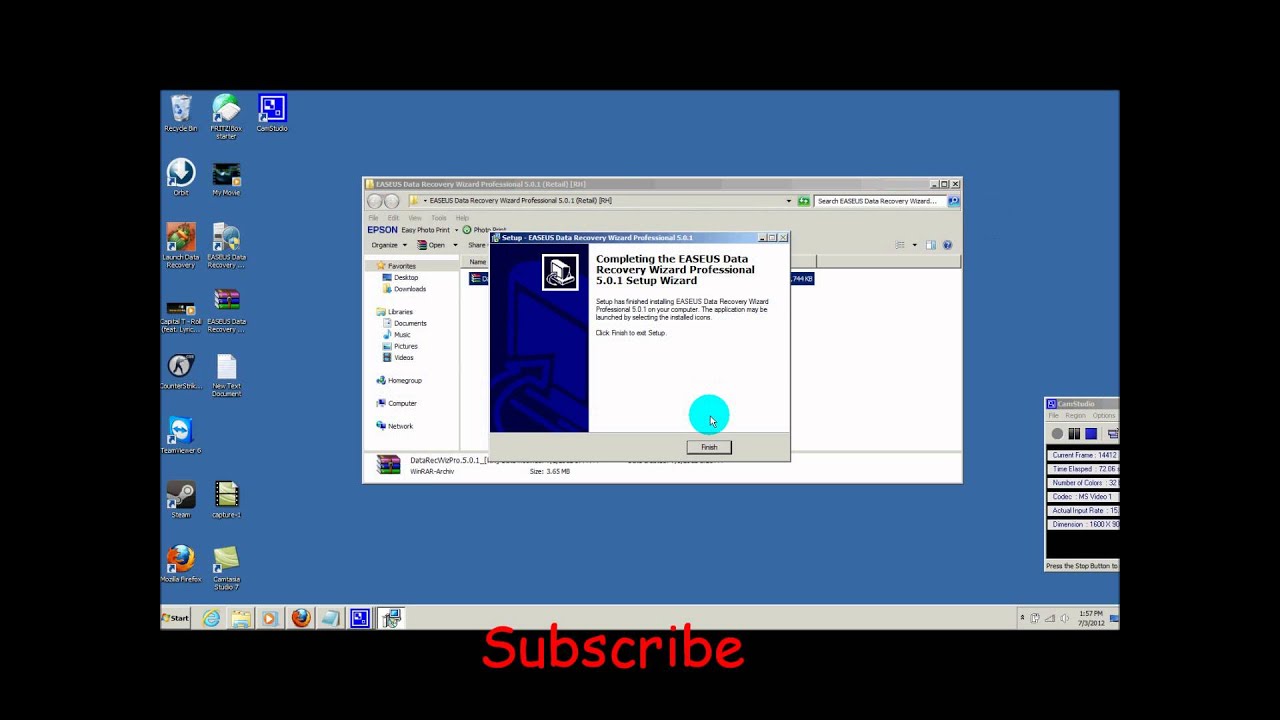The height and width of the screenshot is (720, 1280).
Task: Expand the address bar history dropdown
Action: (x=788, y=201)
